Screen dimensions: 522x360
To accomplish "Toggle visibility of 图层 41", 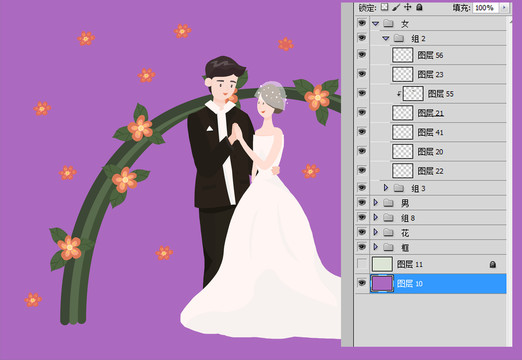I will [x=362, y=132].
